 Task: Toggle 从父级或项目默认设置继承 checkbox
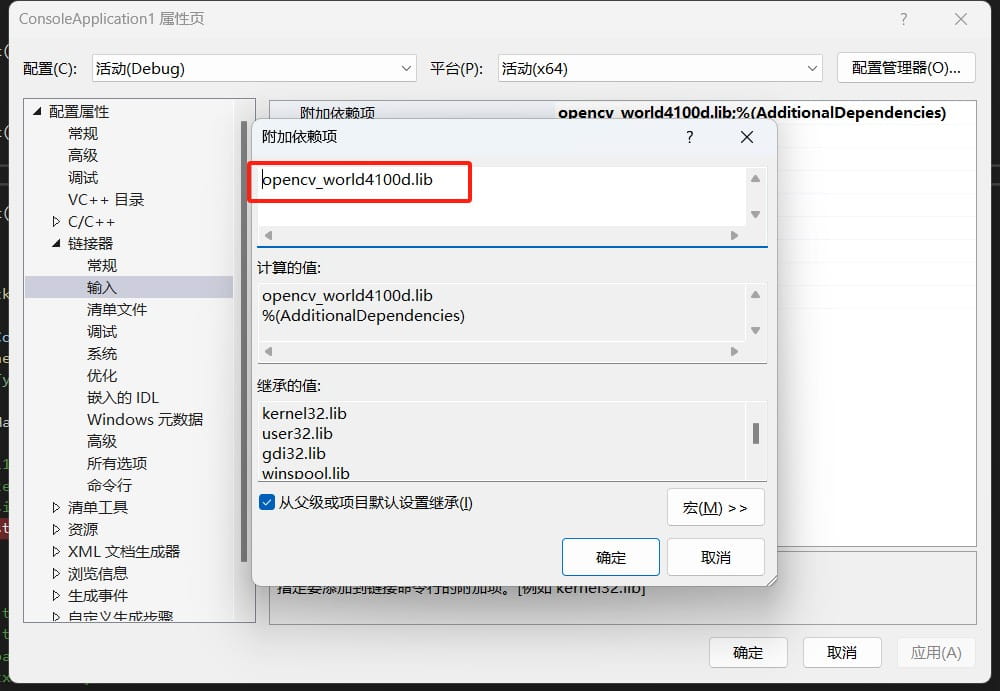267,502
